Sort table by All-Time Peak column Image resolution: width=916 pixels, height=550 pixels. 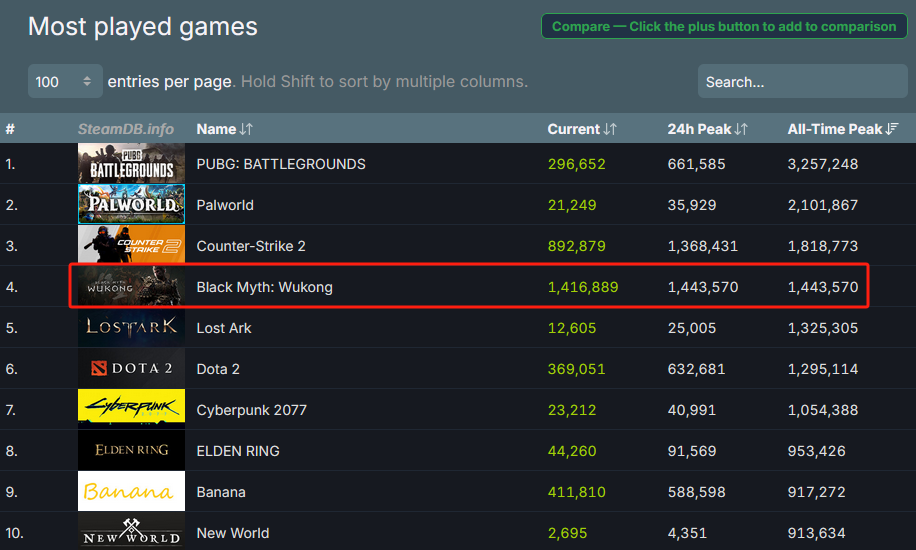click(842, 129)
